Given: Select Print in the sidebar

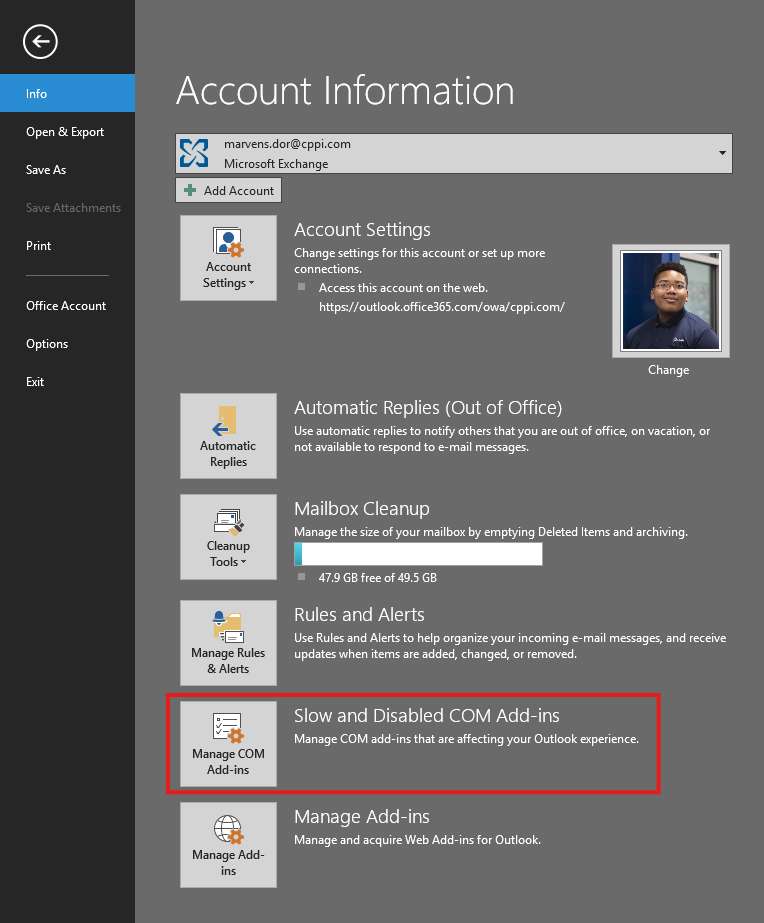Looking at the screenshot, I should pos(68,245).
